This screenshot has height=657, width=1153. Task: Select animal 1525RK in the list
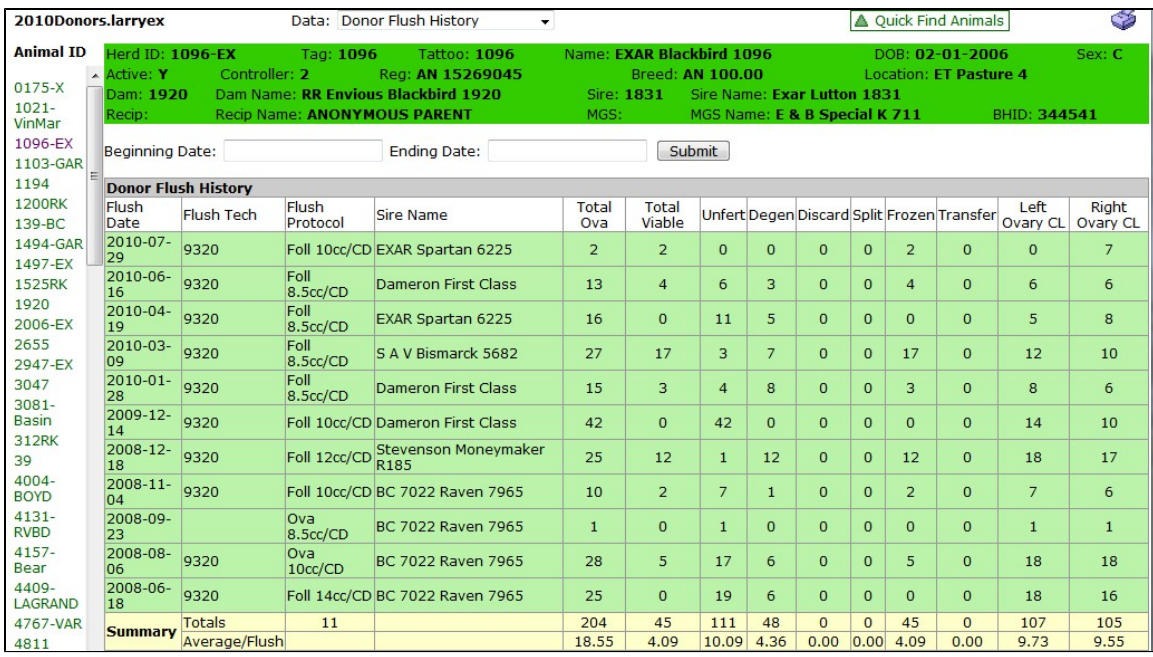41,284
